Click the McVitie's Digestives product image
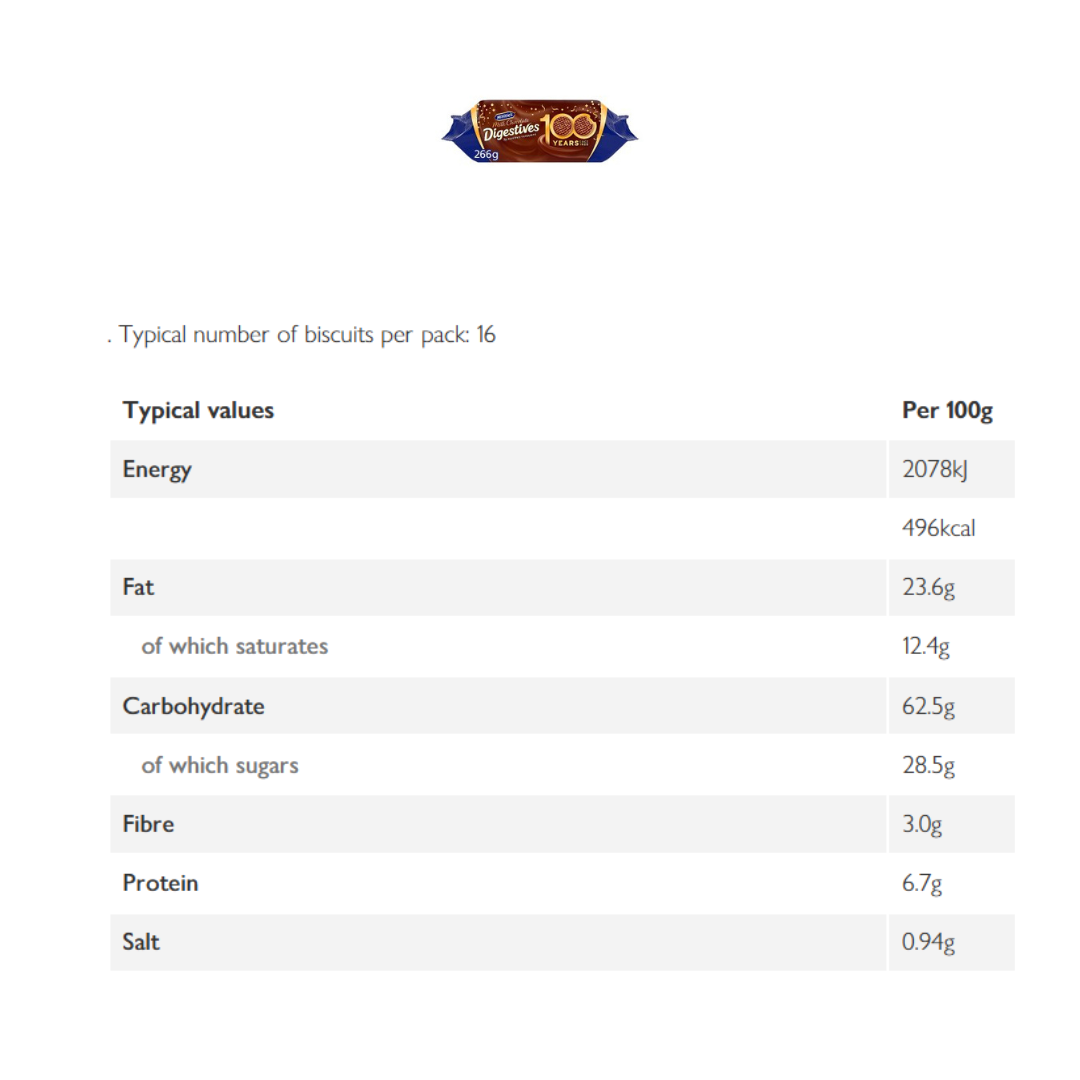1080x1080 pixels. (539, 131)
